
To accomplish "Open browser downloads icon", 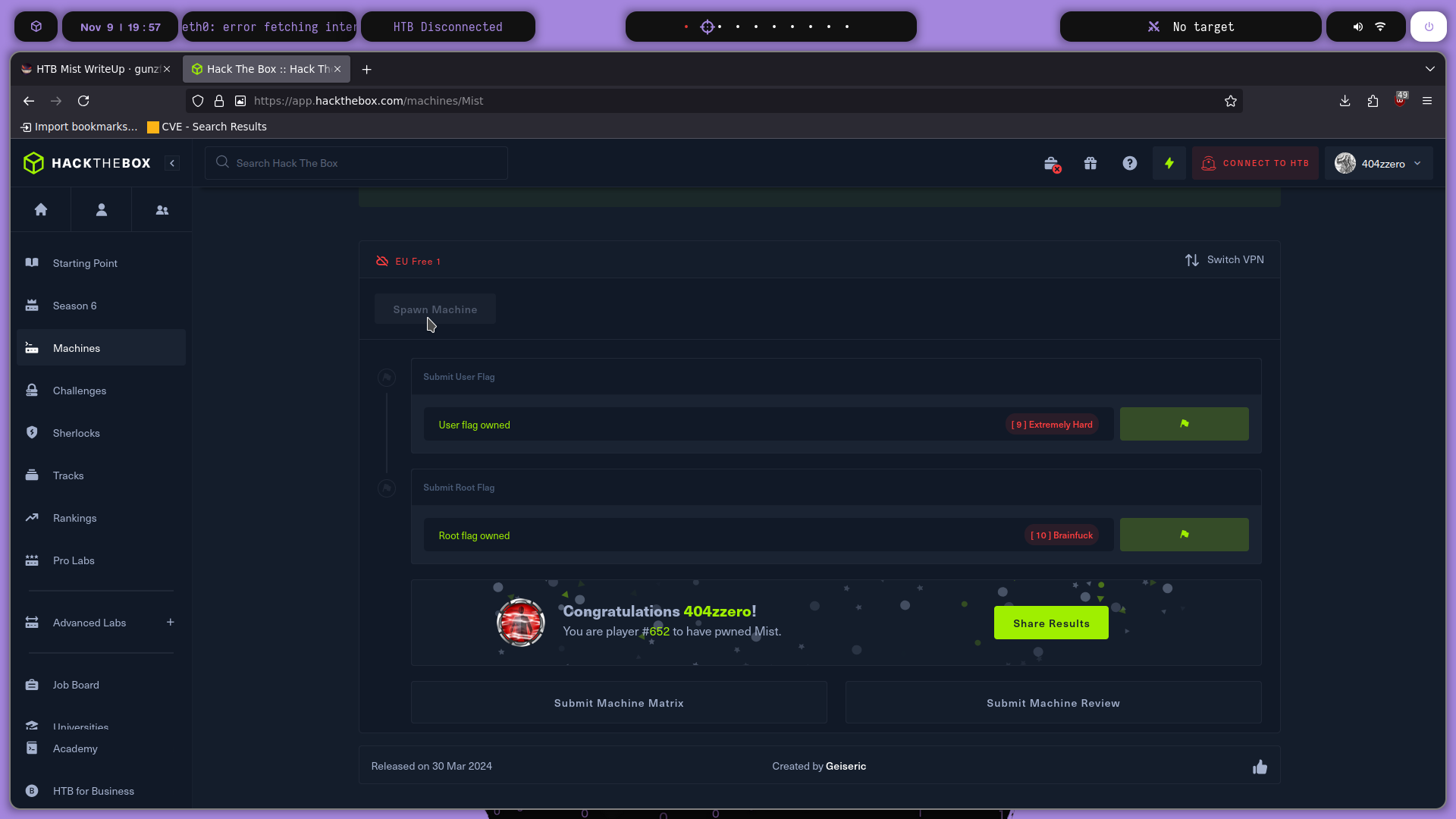I will (x=1345, y=101).
